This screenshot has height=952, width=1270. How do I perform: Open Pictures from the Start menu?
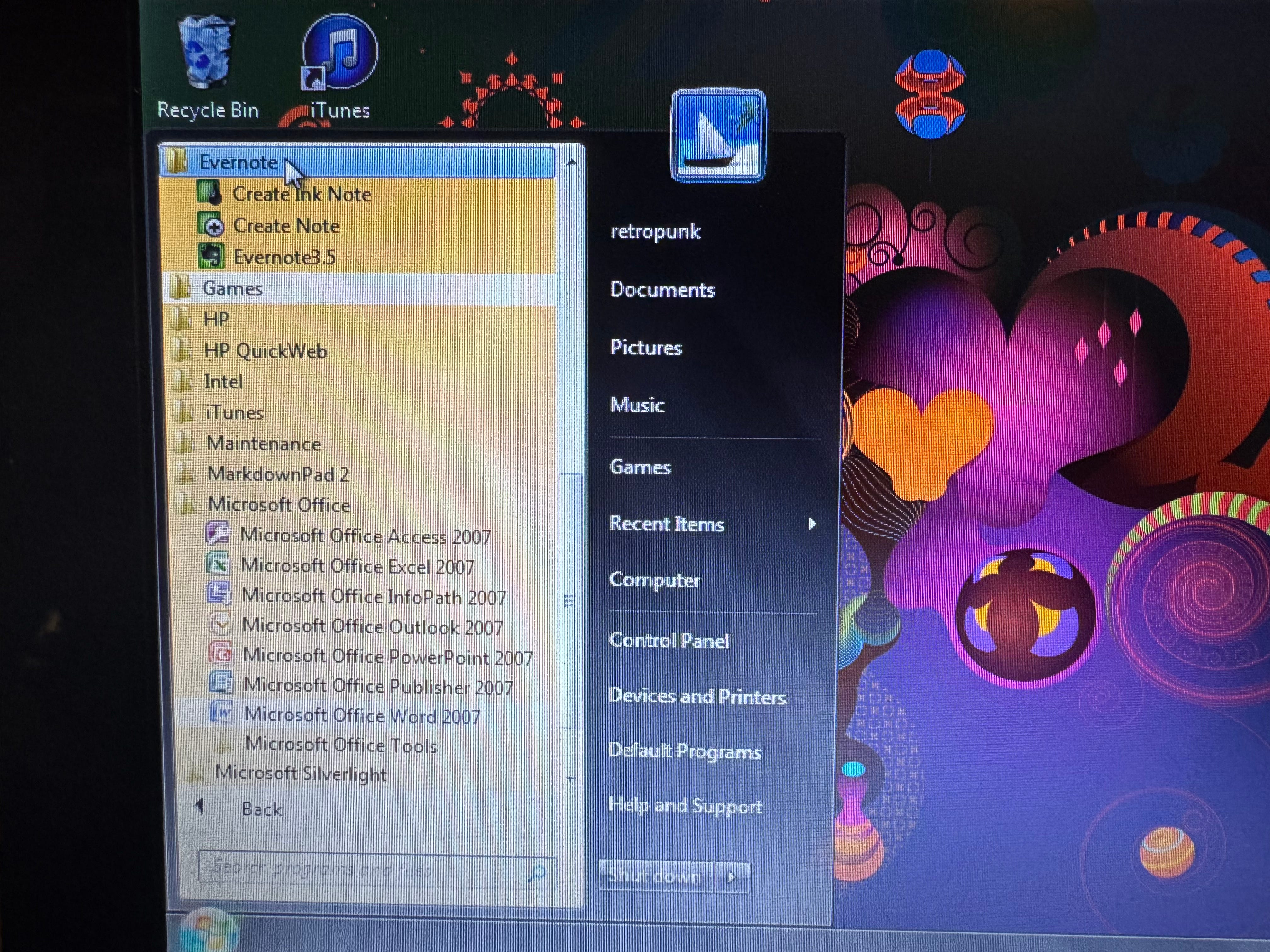click(x=646, y=347)
